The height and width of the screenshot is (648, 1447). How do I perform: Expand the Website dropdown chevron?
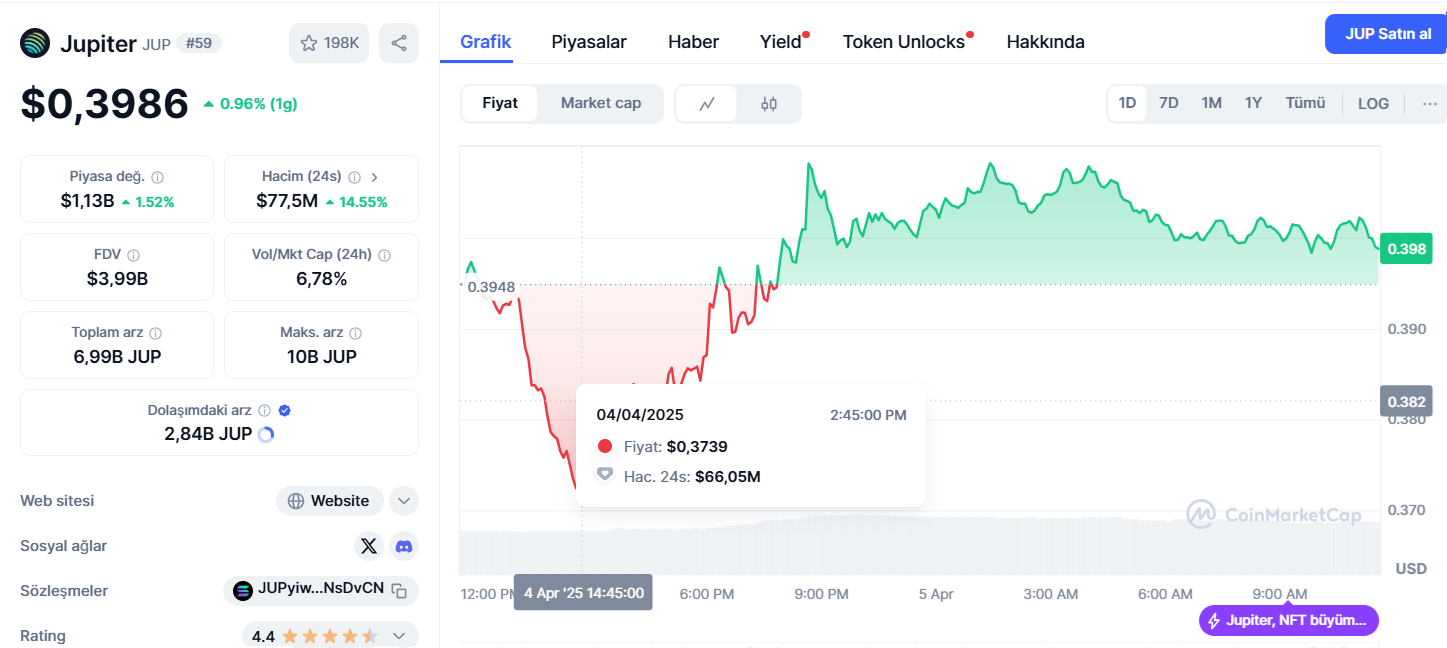[404, 501]
